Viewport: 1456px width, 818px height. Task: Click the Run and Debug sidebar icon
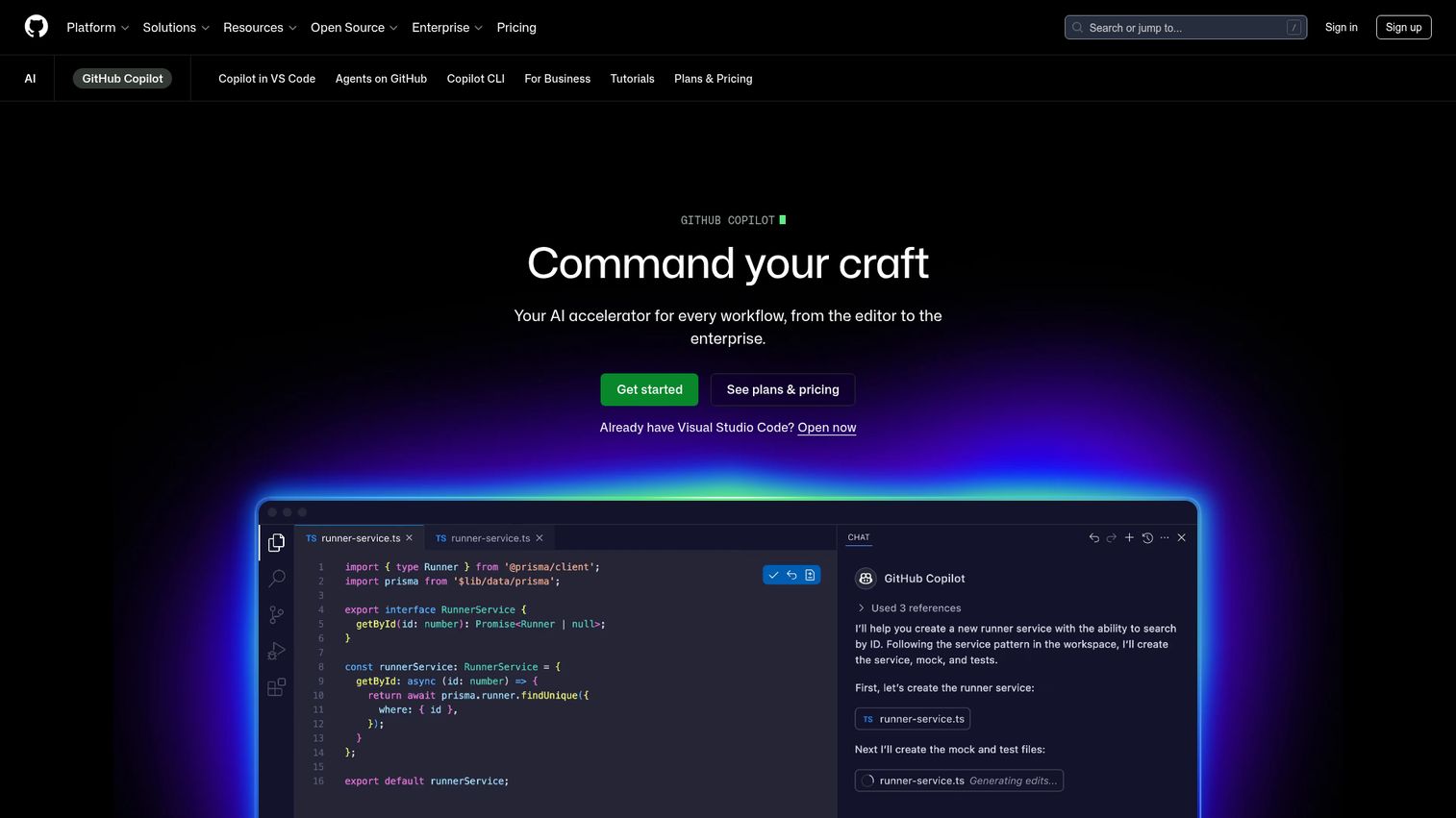[276, 651]
